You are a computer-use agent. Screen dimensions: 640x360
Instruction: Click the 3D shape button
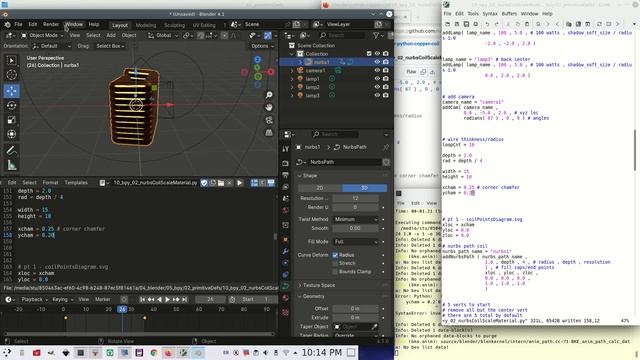pos(364,188)
